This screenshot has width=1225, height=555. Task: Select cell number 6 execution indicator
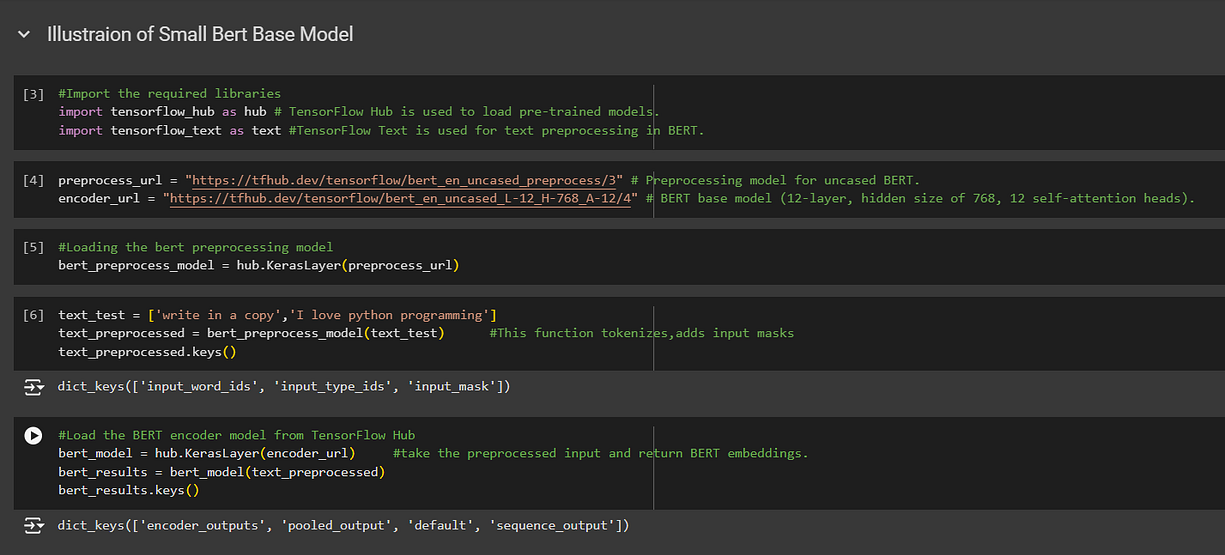click(33, 315)
